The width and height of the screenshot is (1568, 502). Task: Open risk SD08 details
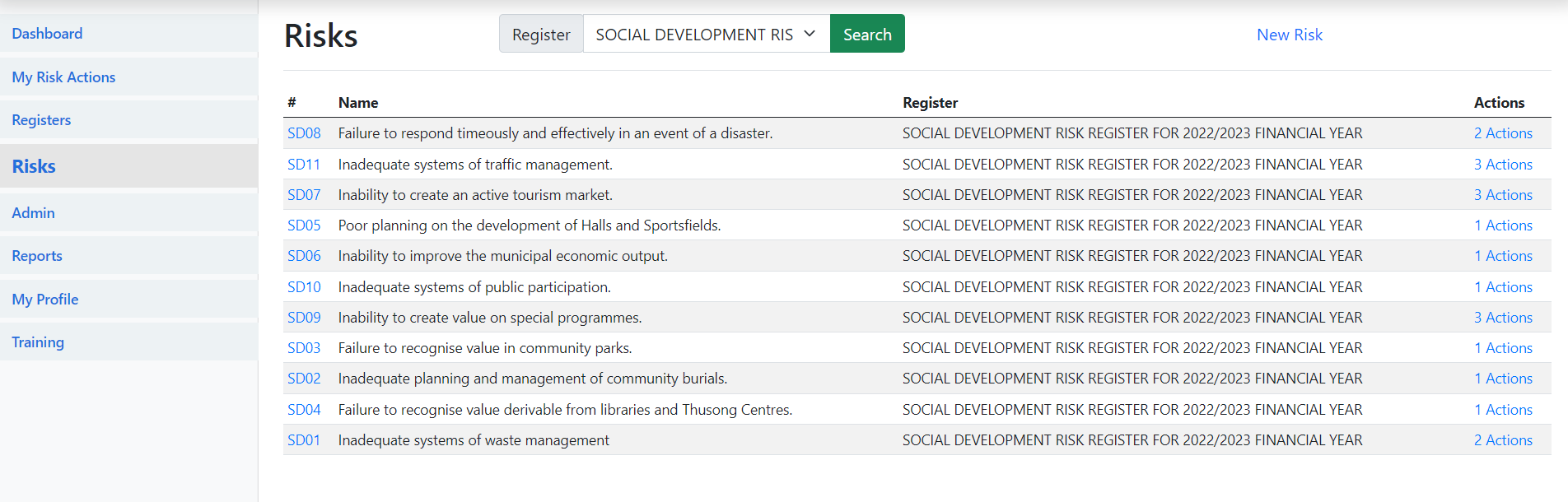tap(304, 133)
